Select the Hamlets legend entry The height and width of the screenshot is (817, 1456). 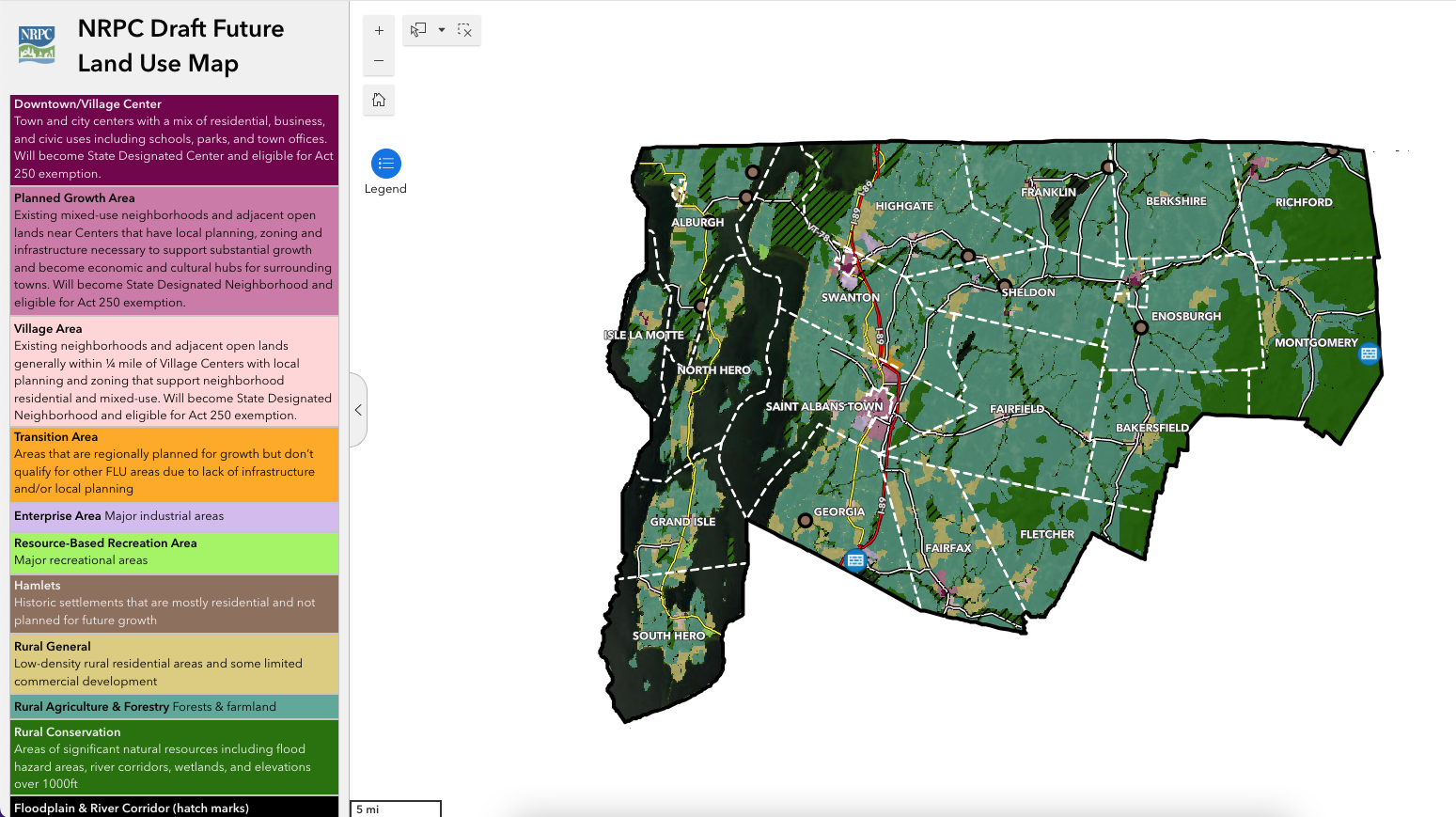[174, 602]
